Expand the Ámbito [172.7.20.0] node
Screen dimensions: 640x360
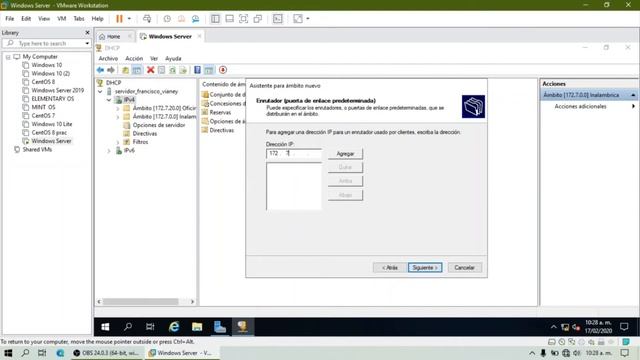[118, 109]
